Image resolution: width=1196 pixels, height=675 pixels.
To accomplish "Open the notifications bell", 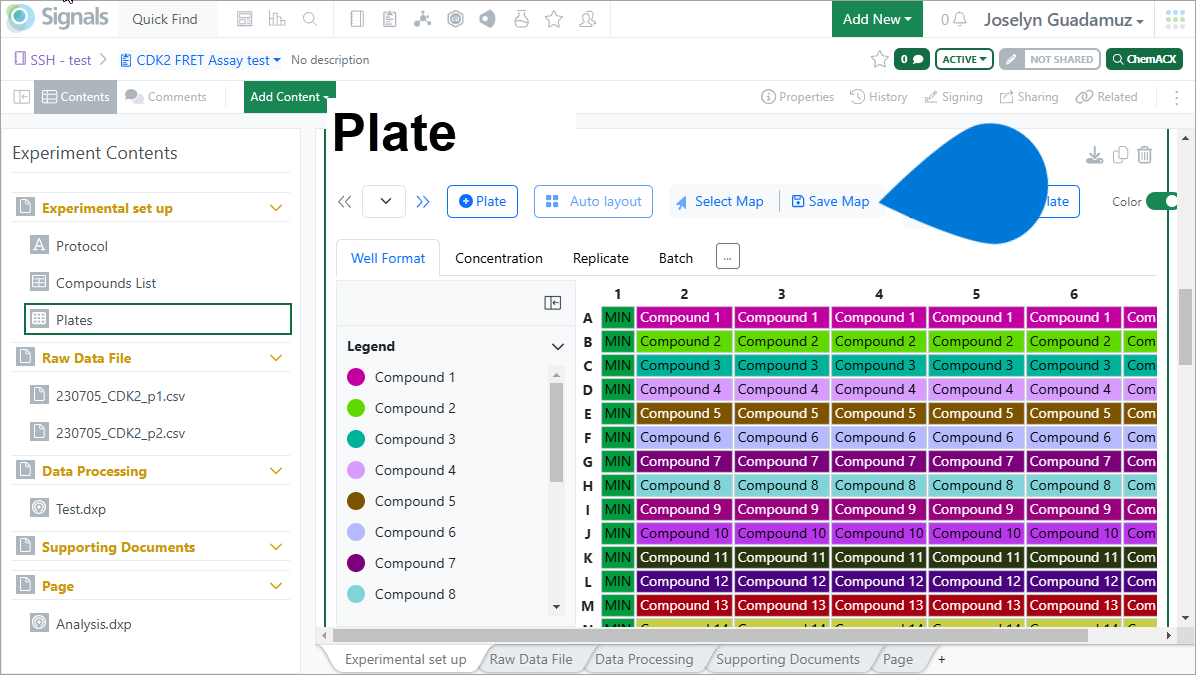I will [960, 19].
